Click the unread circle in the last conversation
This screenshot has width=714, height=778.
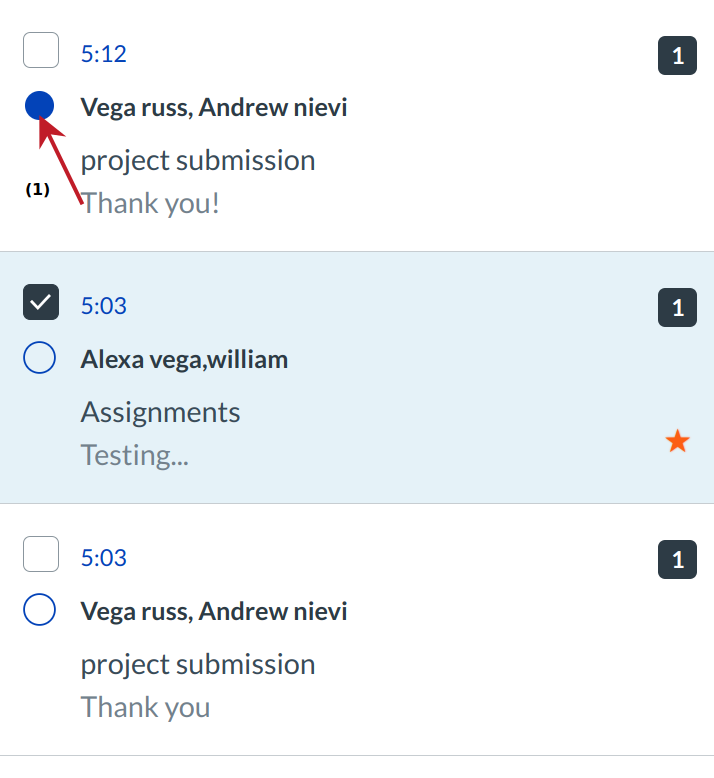39,610
